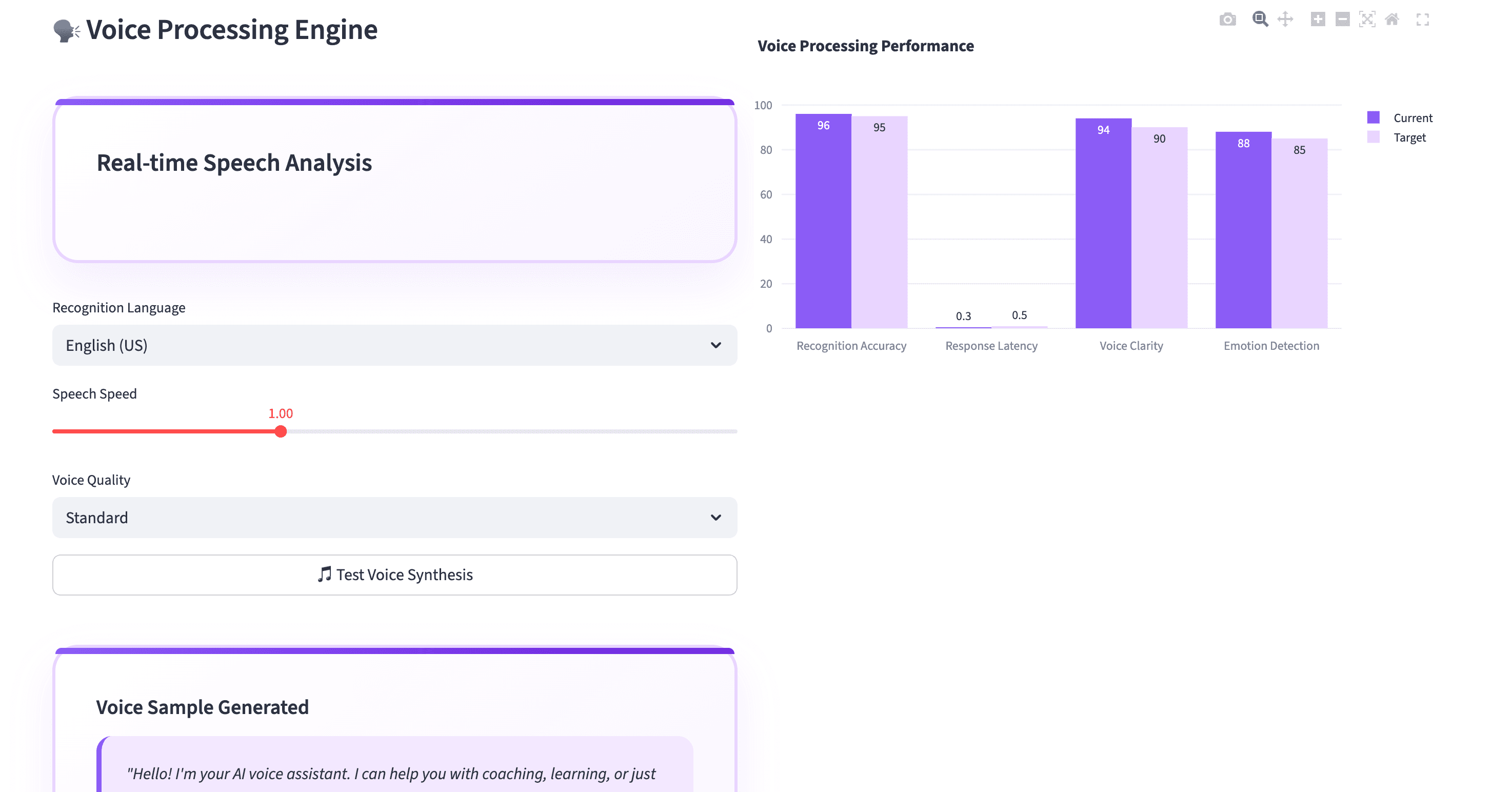Screen dimensions: 1512x792
Task: Activate the Pan arrows tool
Action: 1285,19
